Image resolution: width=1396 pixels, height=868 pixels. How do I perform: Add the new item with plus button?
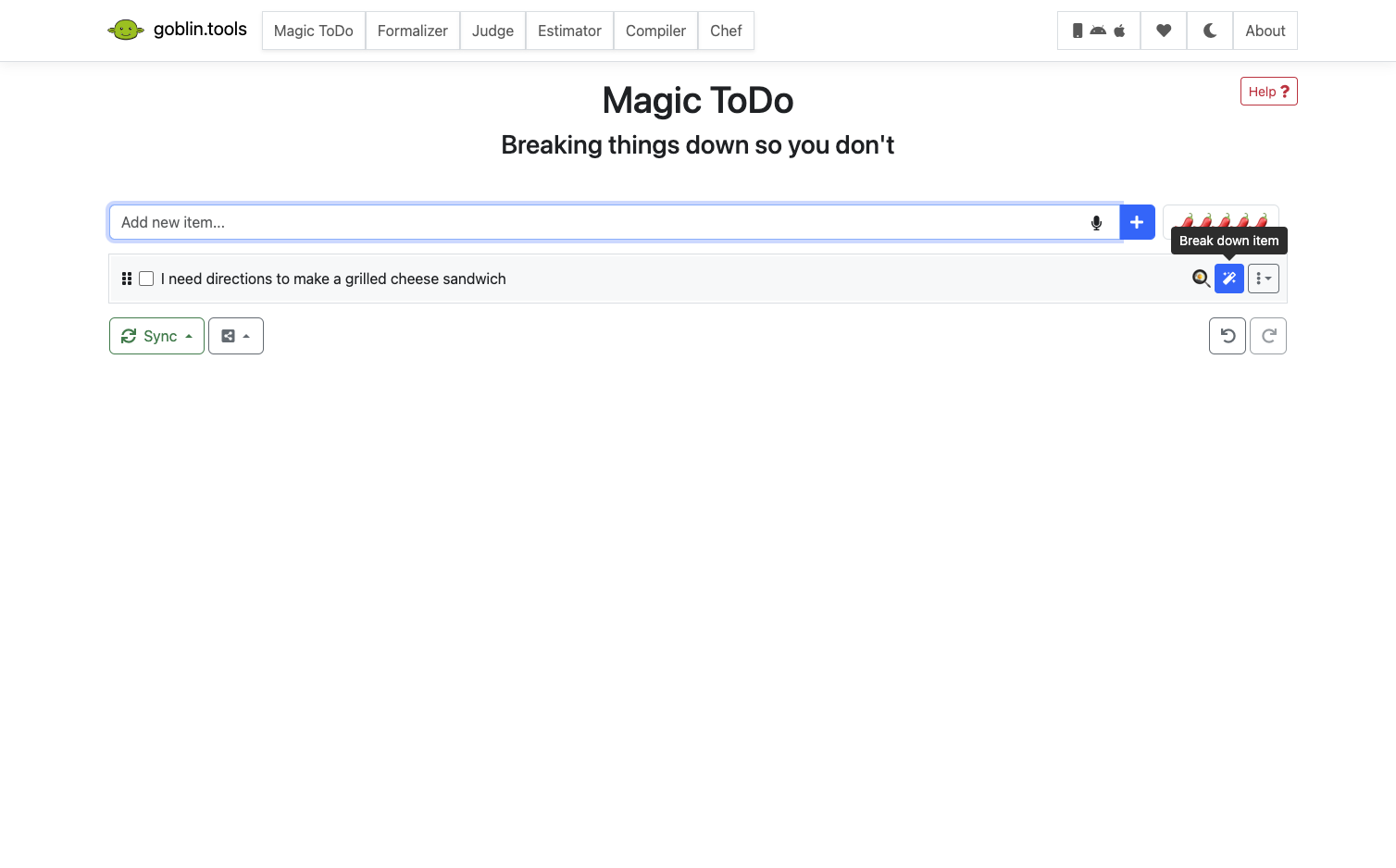(x=1137, y=222)
